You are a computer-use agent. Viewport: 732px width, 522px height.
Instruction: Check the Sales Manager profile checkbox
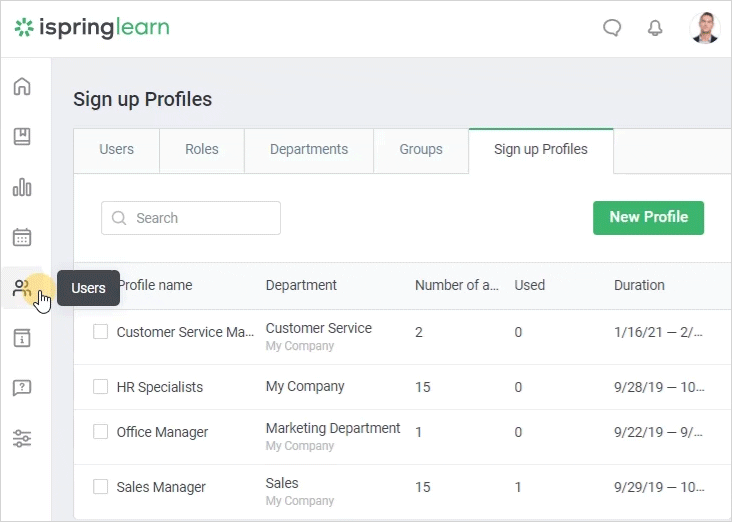tap(100, 487)
